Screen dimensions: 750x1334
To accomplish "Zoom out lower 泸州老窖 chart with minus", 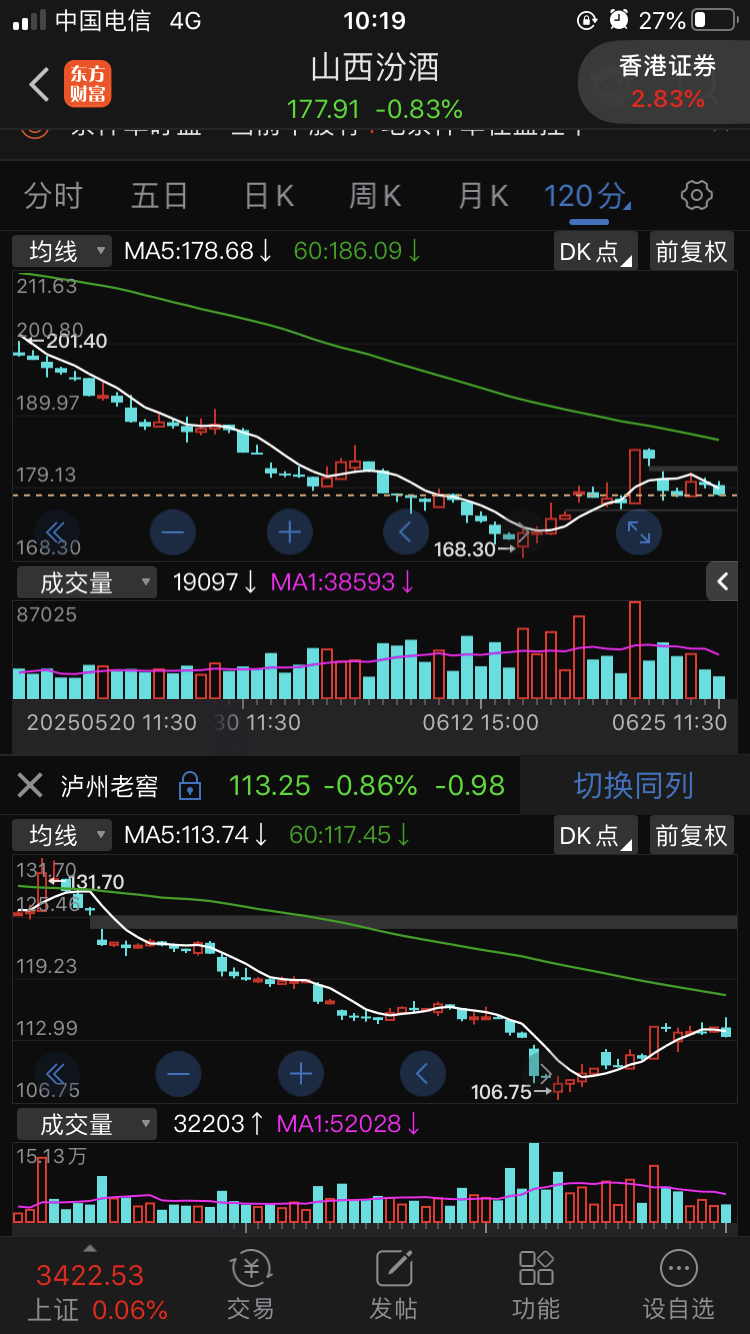I will 179,1075.
